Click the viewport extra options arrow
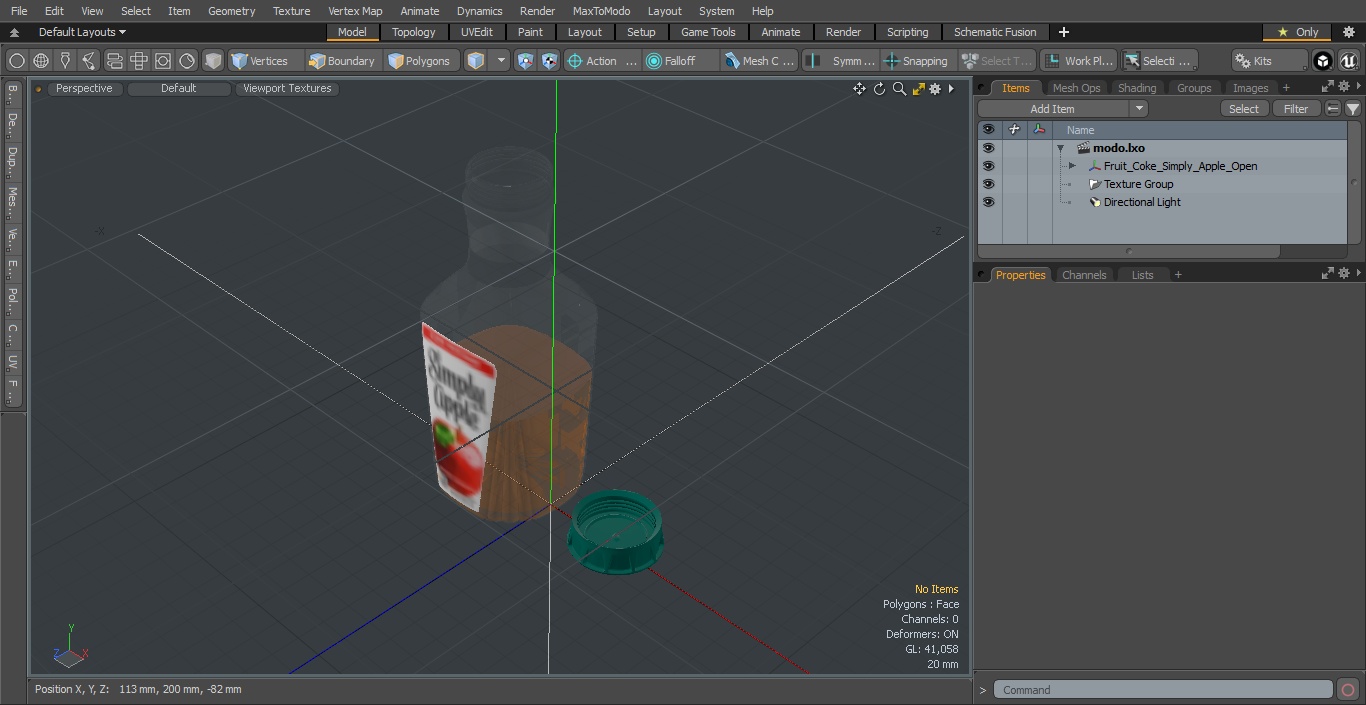The height and width of the screenshot is (705, 1366). (951, 89)
